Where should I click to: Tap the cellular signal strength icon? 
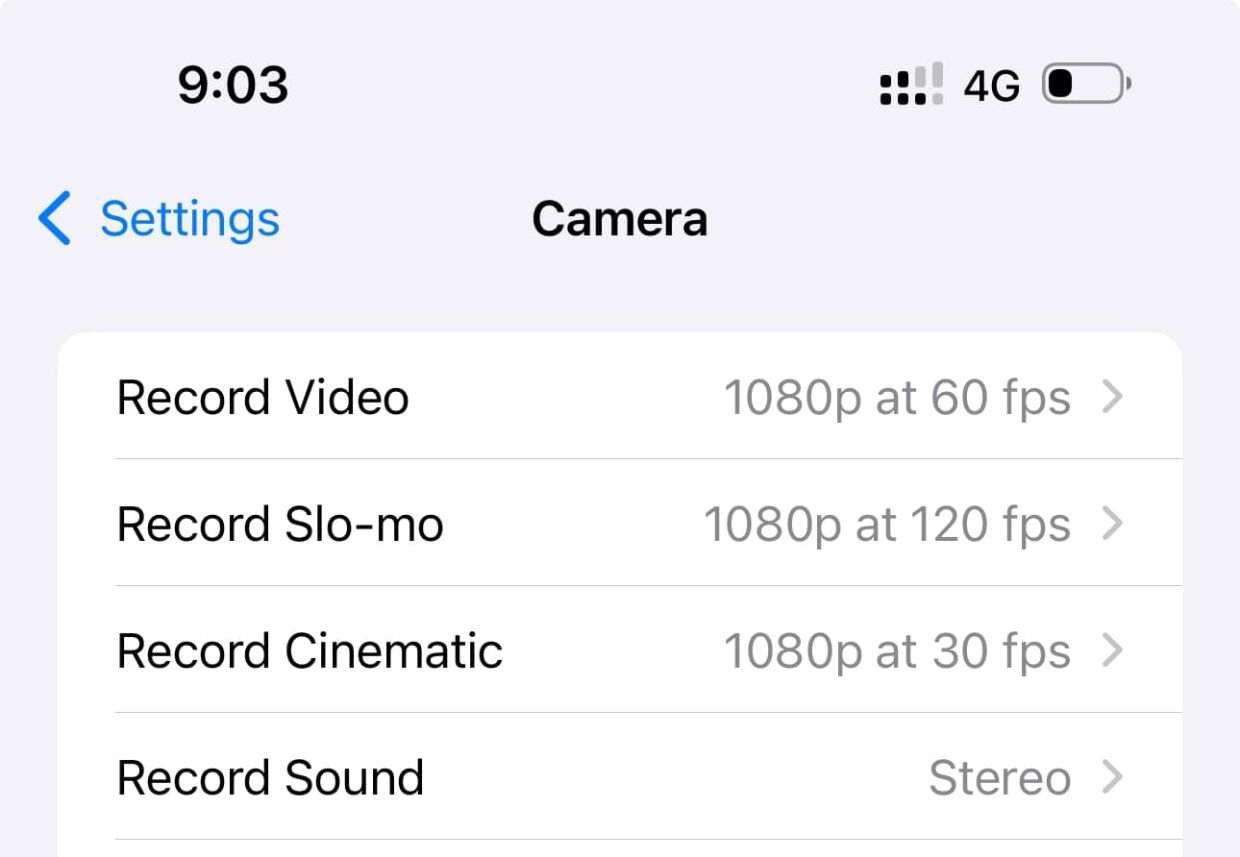coord(911,87)
